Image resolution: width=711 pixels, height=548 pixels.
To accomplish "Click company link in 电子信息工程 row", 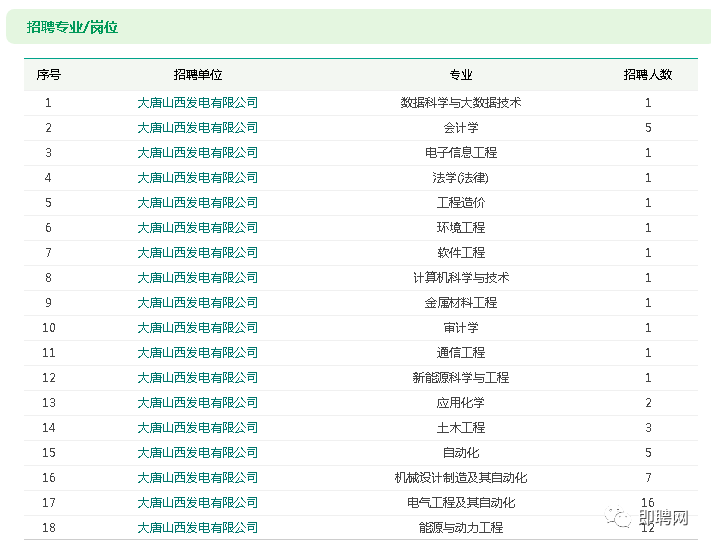I will (198, 153).
